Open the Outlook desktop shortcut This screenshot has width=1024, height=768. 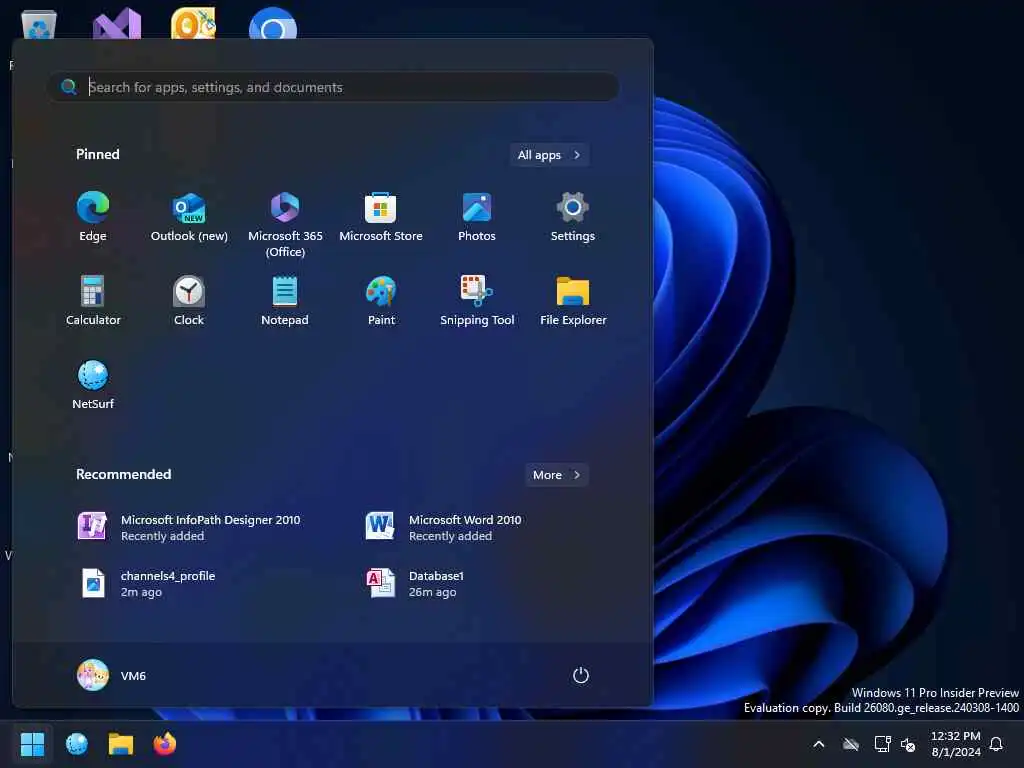point(193,24)
